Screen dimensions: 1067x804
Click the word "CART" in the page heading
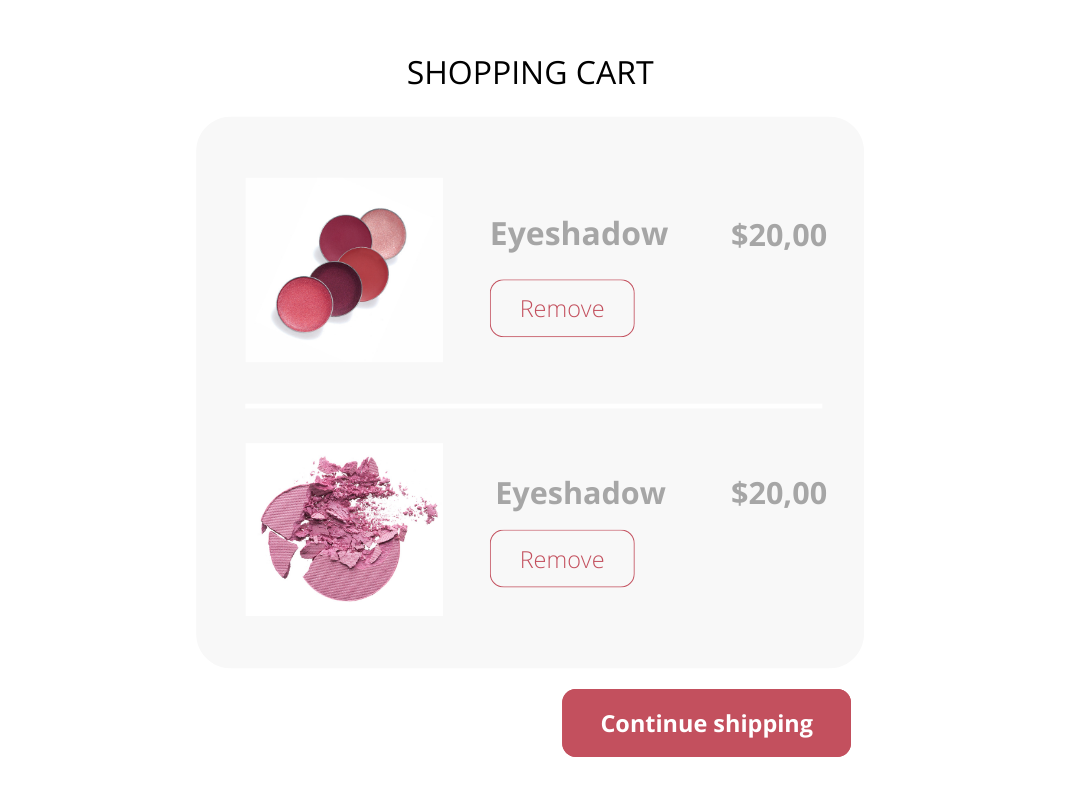tap(616, 73)
